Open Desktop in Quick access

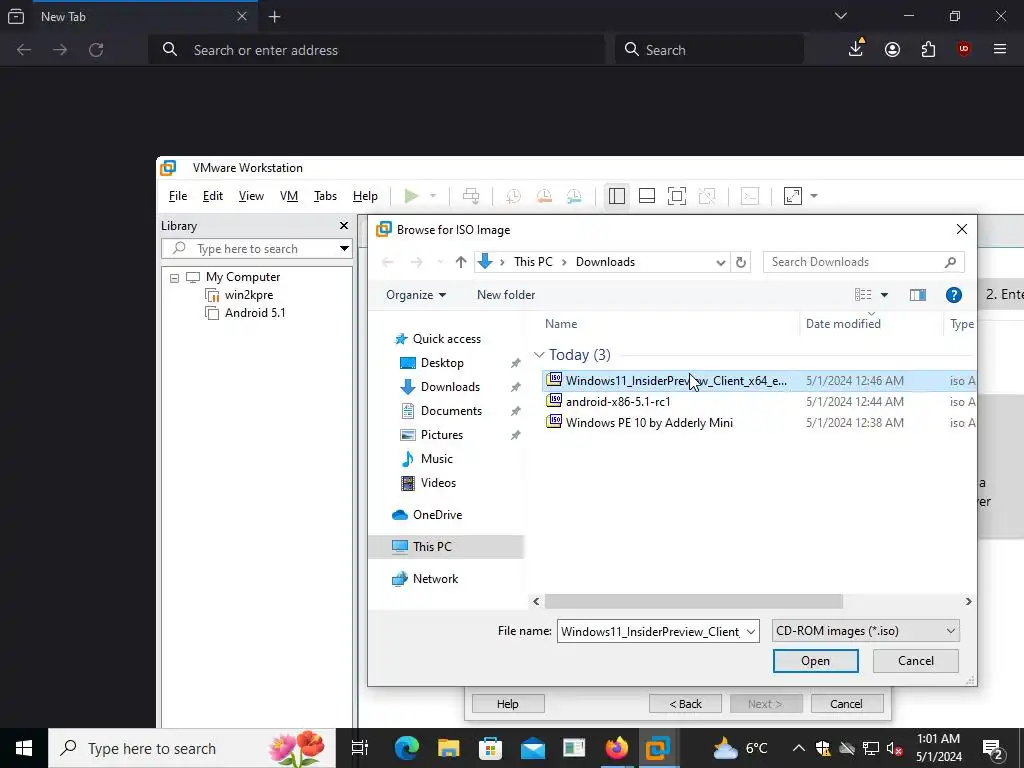point(442,363)
